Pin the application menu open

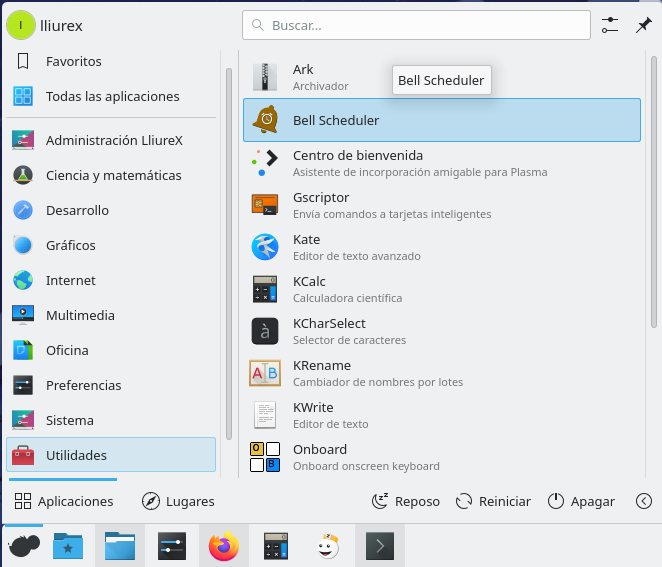643,25
